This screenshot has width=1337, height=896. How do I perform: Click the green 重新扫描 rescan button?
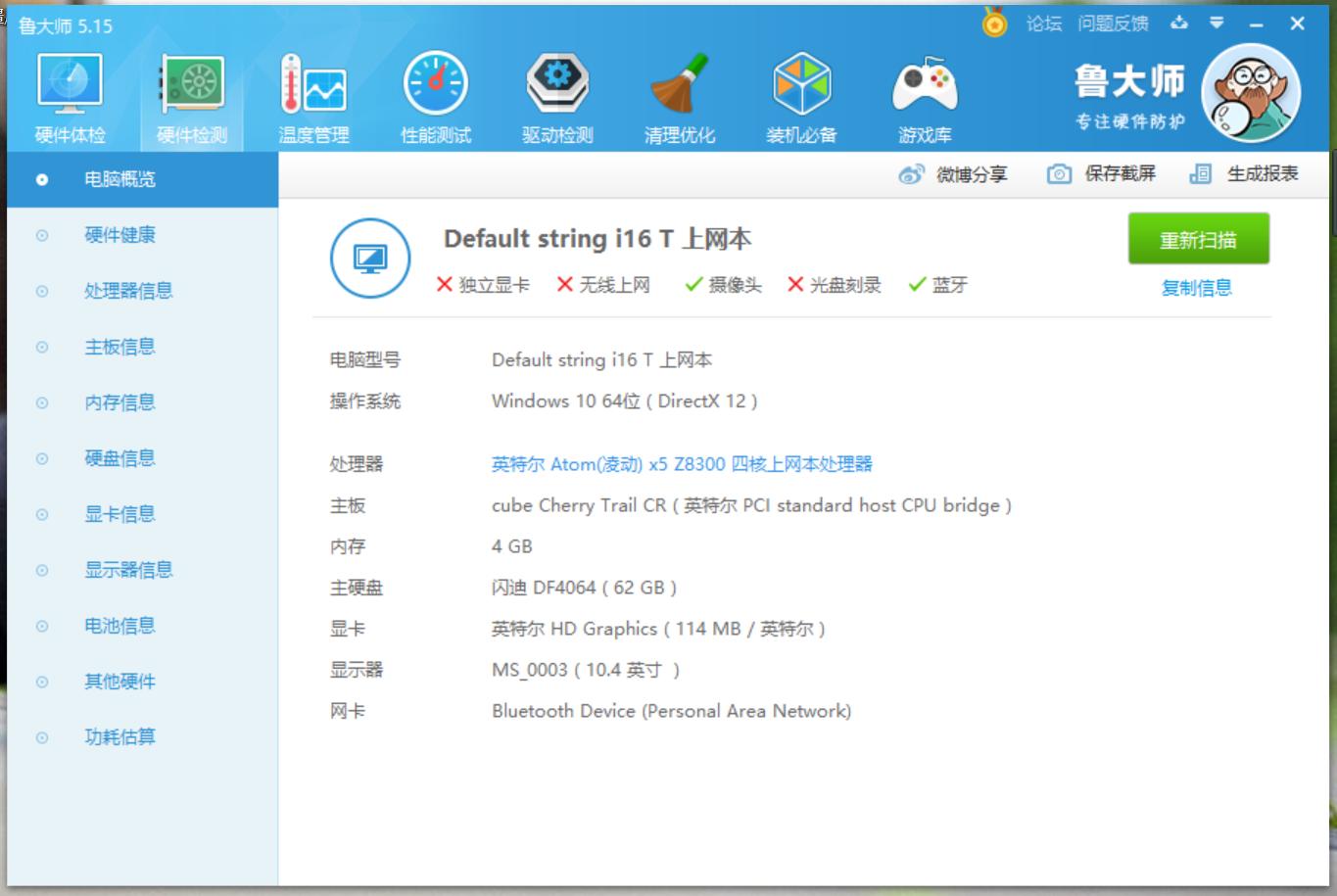click(1199, 238)
